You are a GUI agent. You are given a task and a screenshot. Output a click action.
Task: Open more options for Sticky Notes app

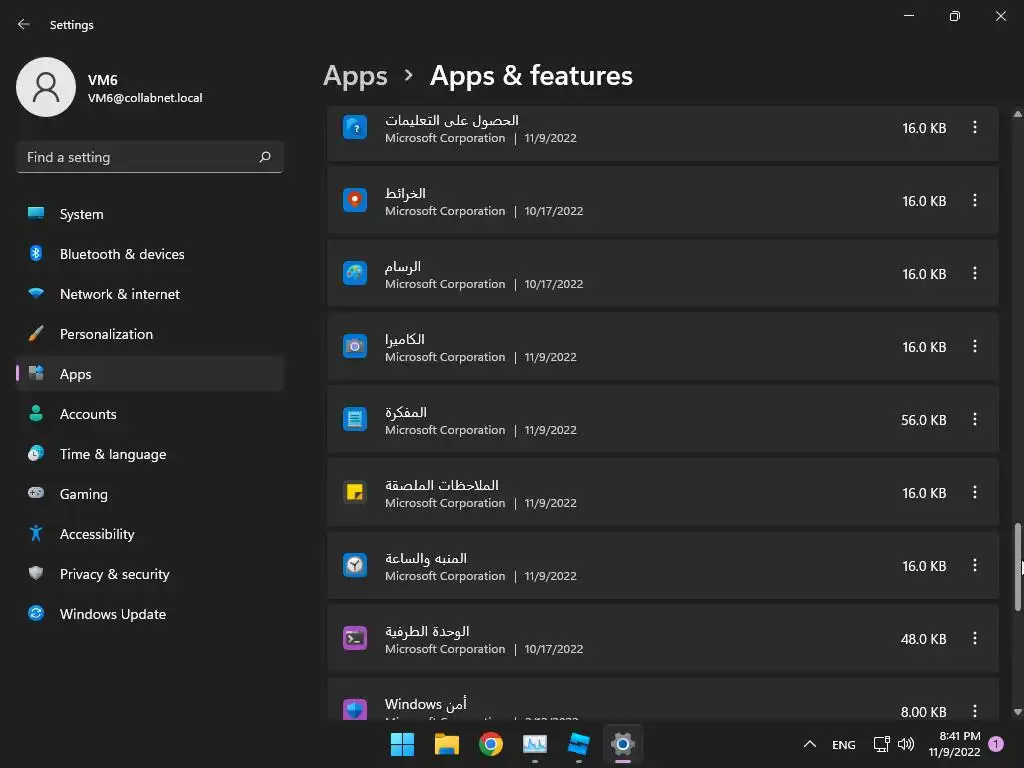coord(974,492)
